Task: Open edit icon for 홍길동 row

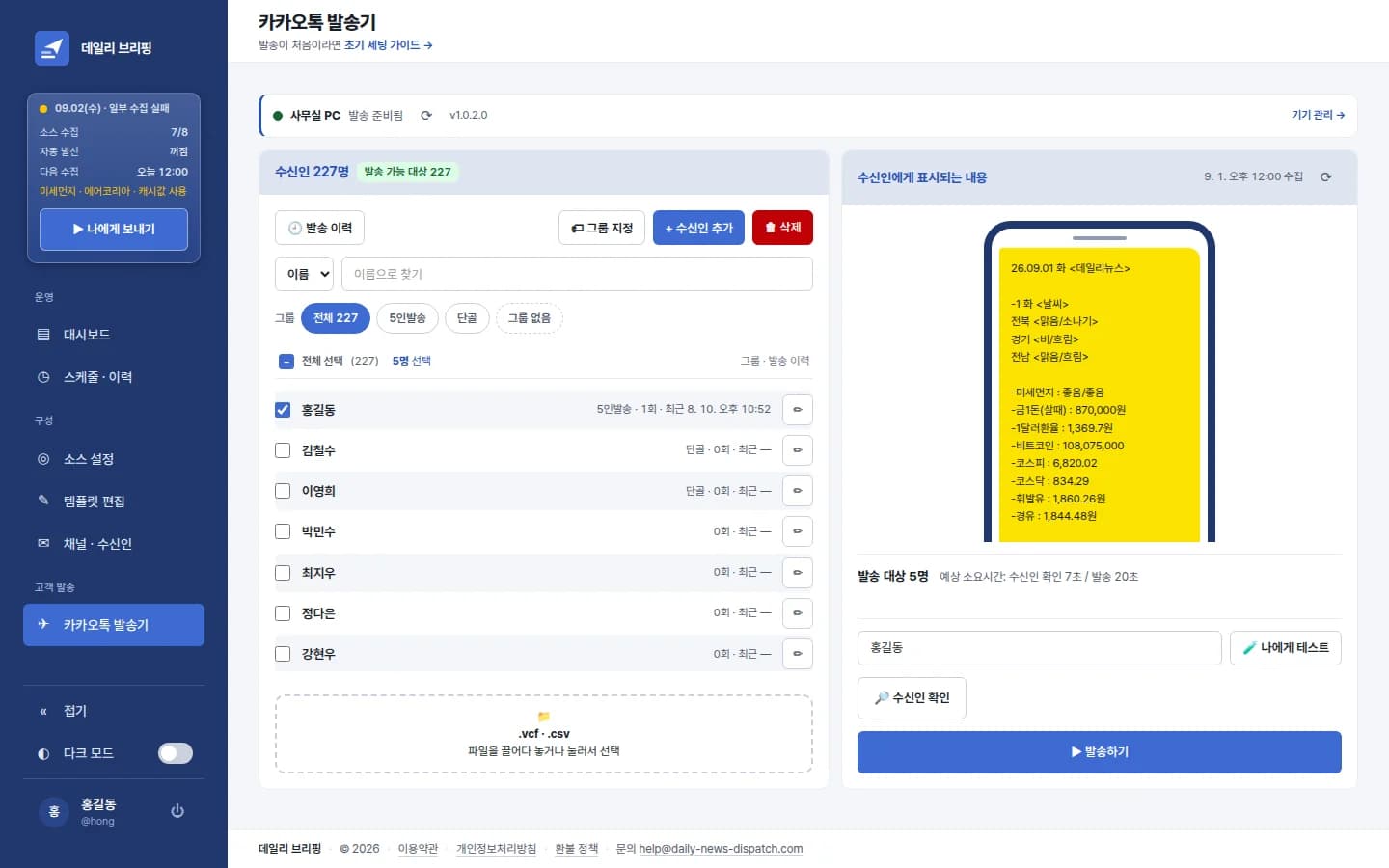Action: (798, 410)
